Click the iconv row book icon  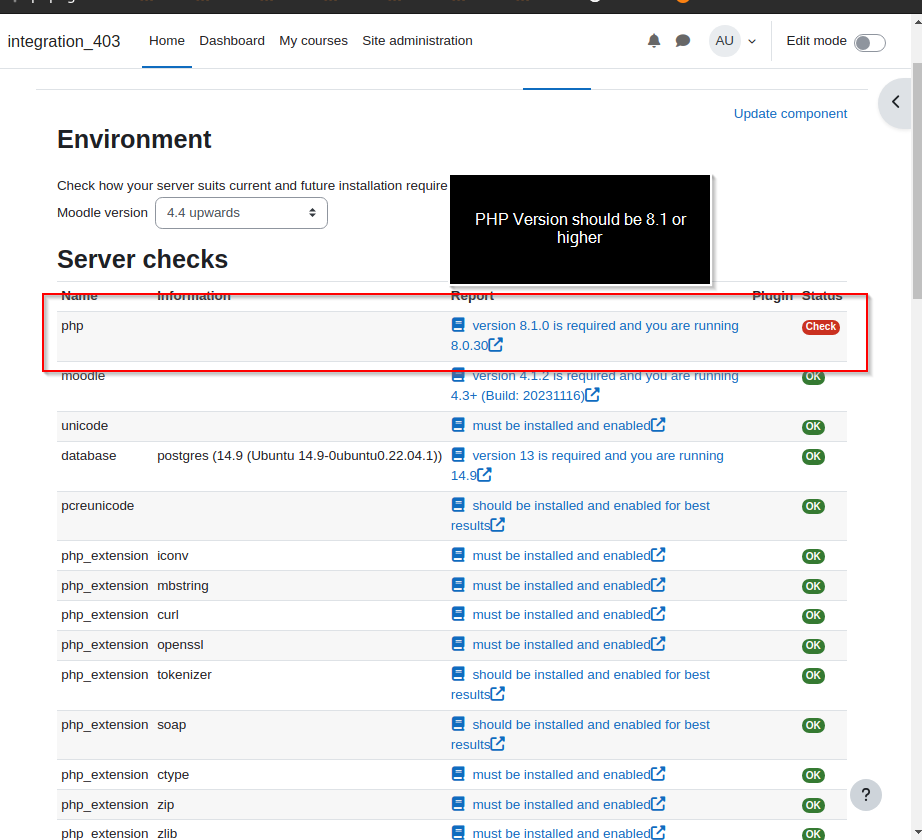click(x=458, y=554)
